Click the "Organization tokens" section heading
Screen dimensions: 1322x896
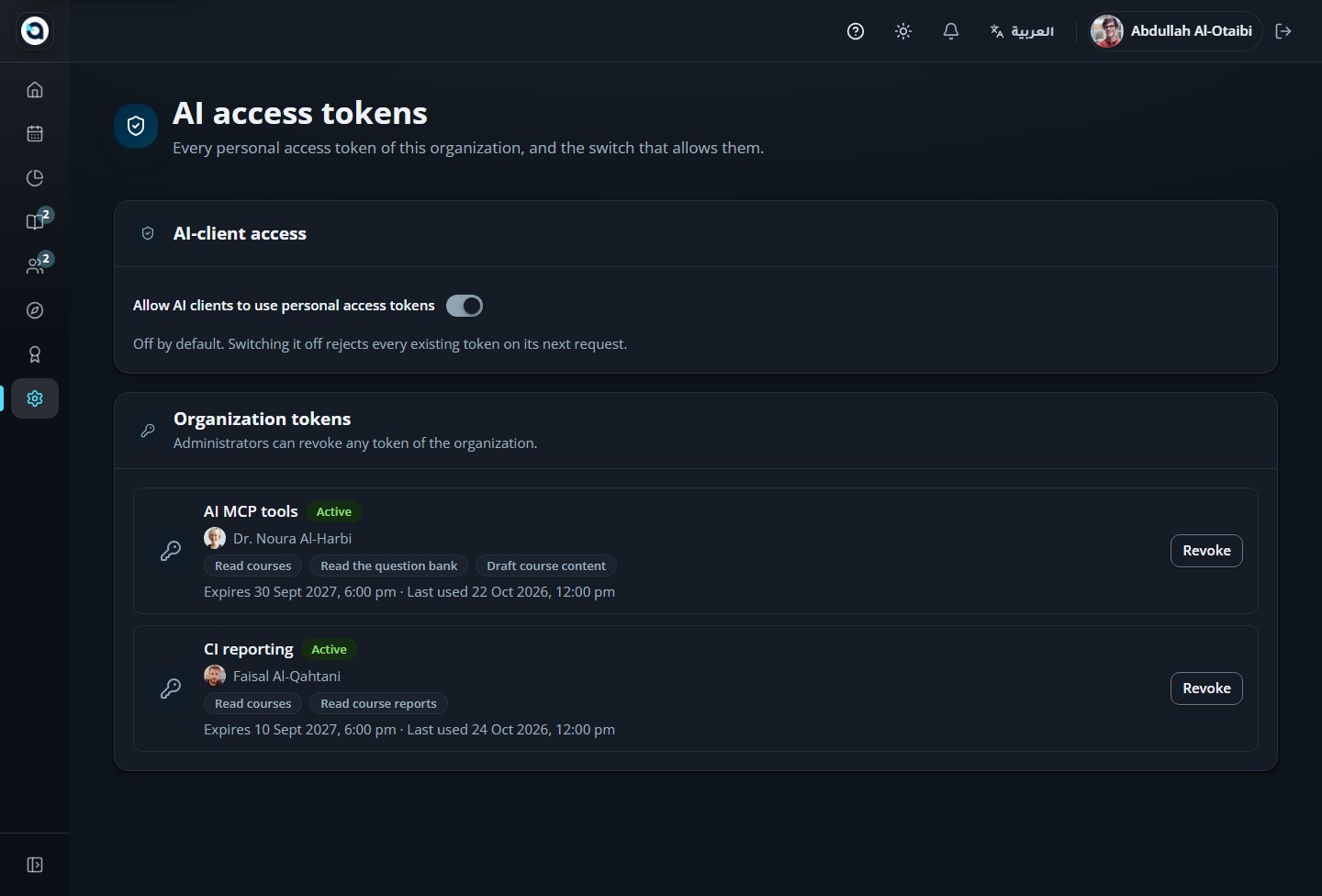[263, 419]
